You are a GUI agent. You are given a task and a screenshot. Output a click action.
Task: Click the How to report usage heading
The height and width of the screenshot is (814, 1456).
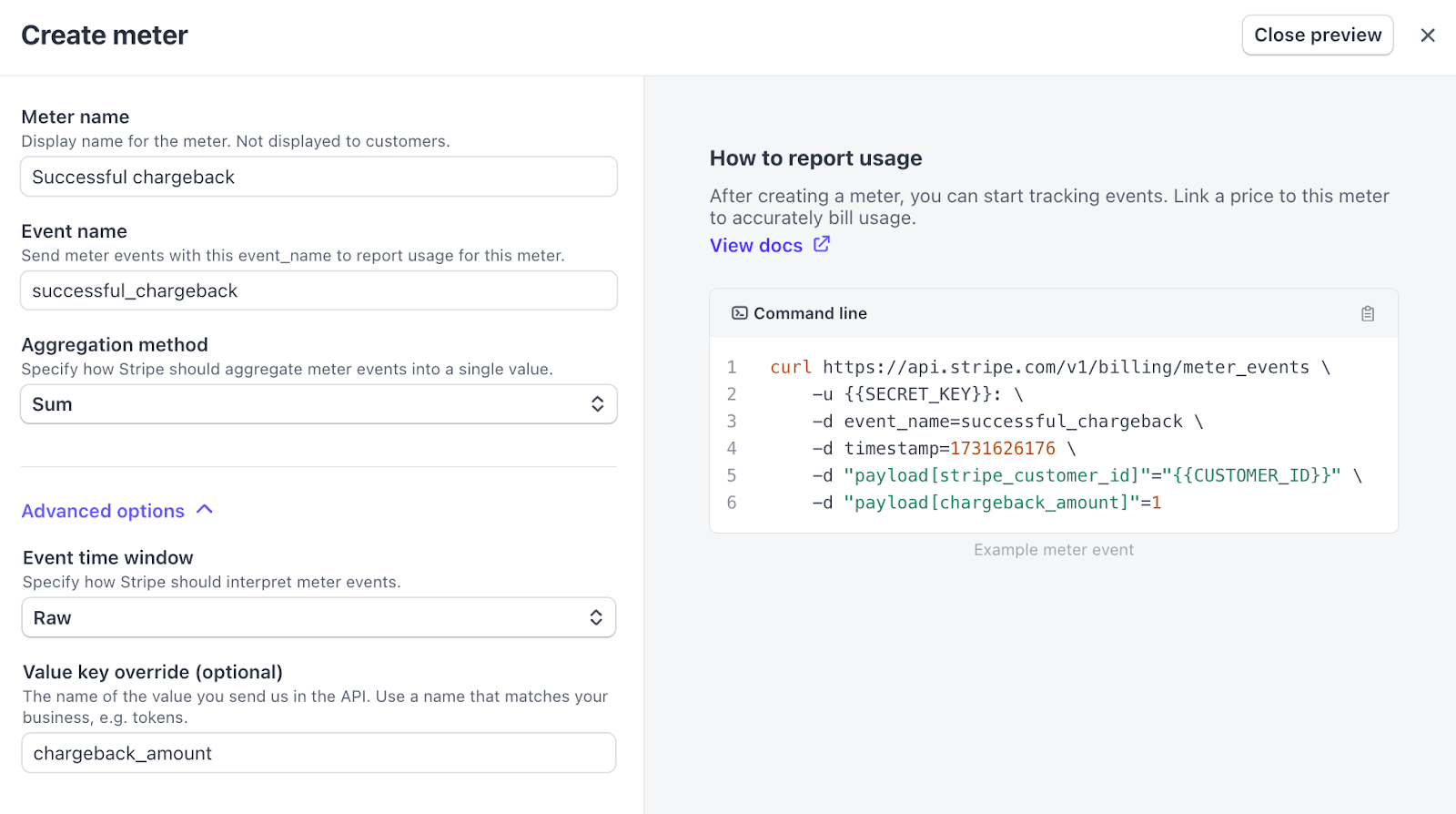coord(815,158)
